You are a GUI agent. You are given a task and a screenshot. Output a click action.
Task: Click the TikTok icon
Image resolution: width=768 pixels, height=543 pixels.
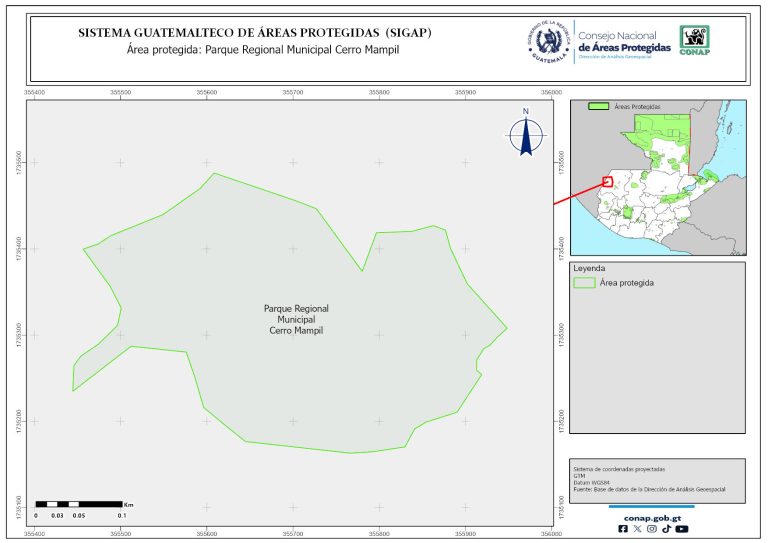tap(666, 529)
